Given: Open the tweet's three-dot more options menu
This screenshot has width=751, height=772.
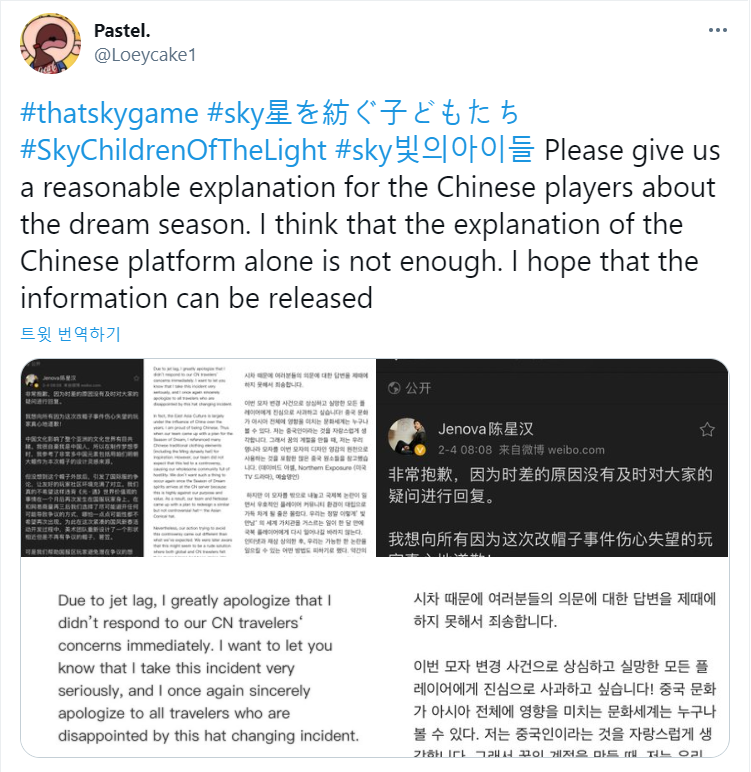Looking at the screenshot, I should click(718, 30).
